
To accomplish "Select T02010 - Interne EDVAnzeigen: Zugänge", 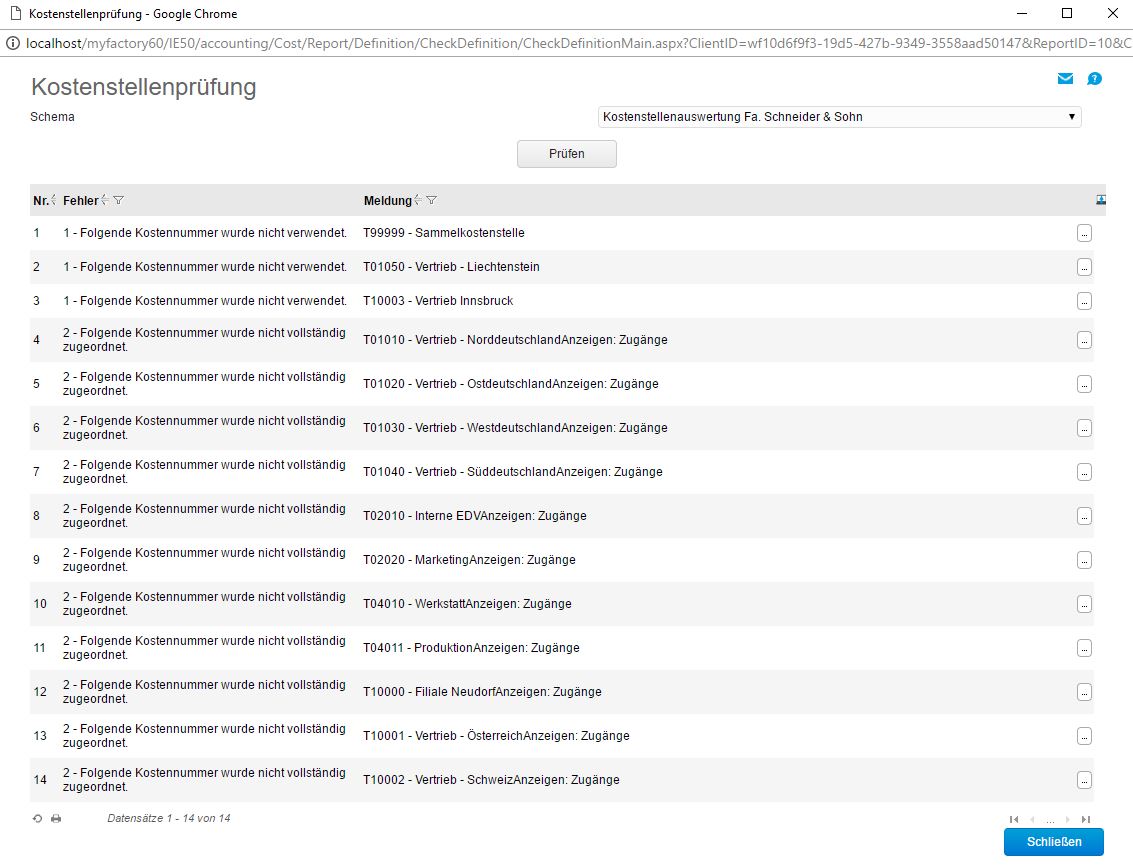I will (x=475, y=516).
